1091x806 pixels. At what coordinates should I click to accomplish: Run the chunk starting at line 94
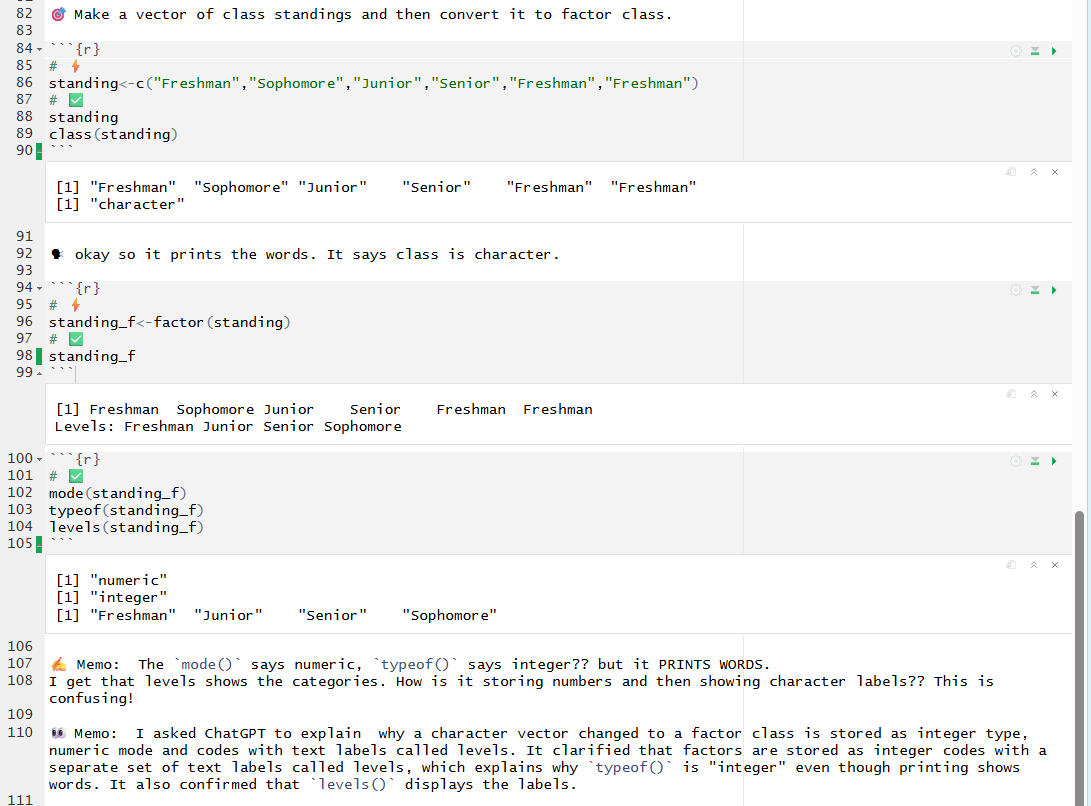[1054, 290]
